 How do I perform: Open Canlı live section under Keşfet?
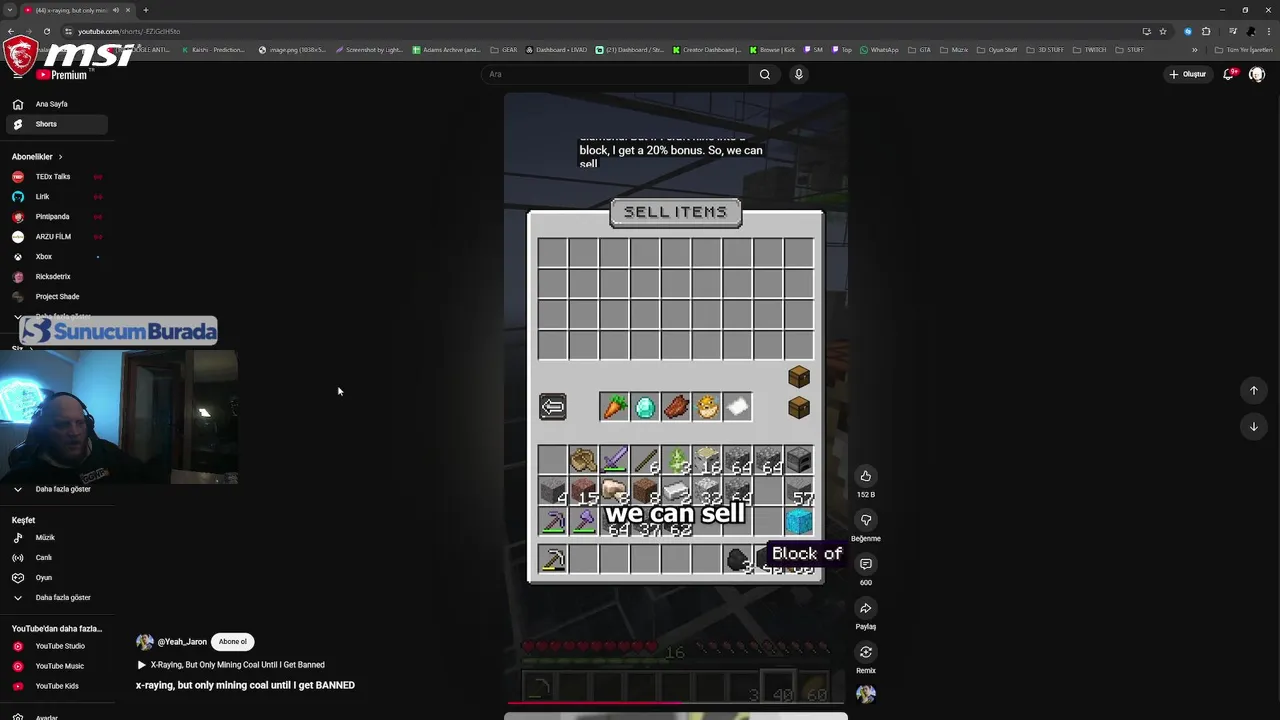pos(55,558)
